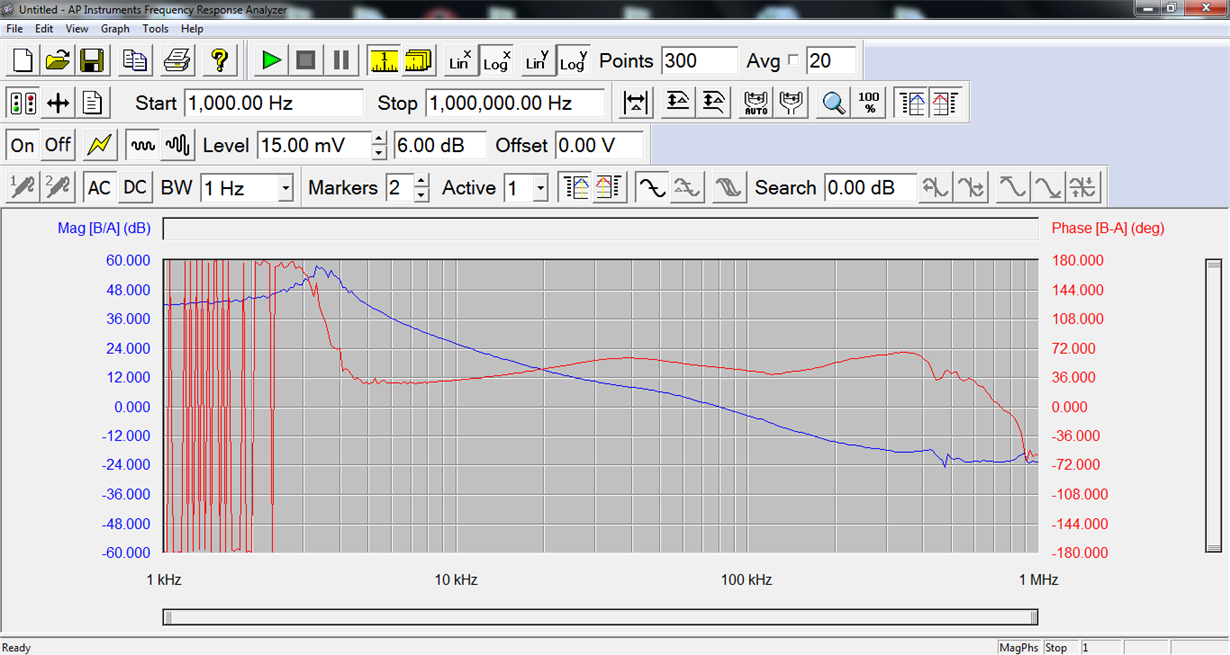Click the yellow marker table icon with blue arrow
This screenshot has width=1230, height=655.
(576, 187)
